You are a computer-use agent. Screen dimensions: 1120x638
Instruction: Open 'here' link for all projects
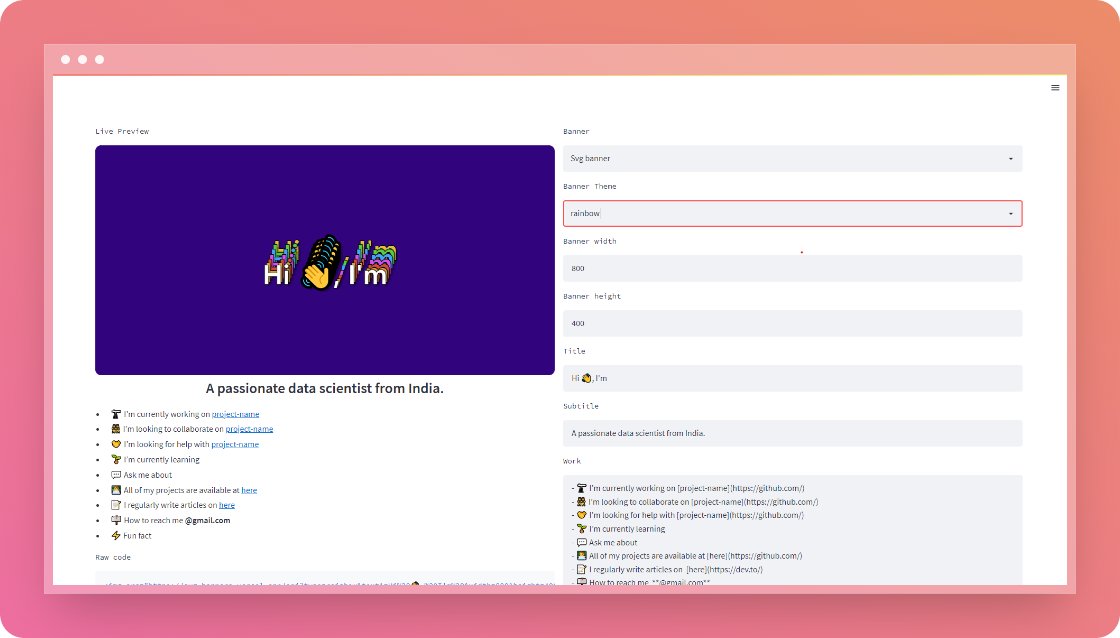tap(249, 490)
